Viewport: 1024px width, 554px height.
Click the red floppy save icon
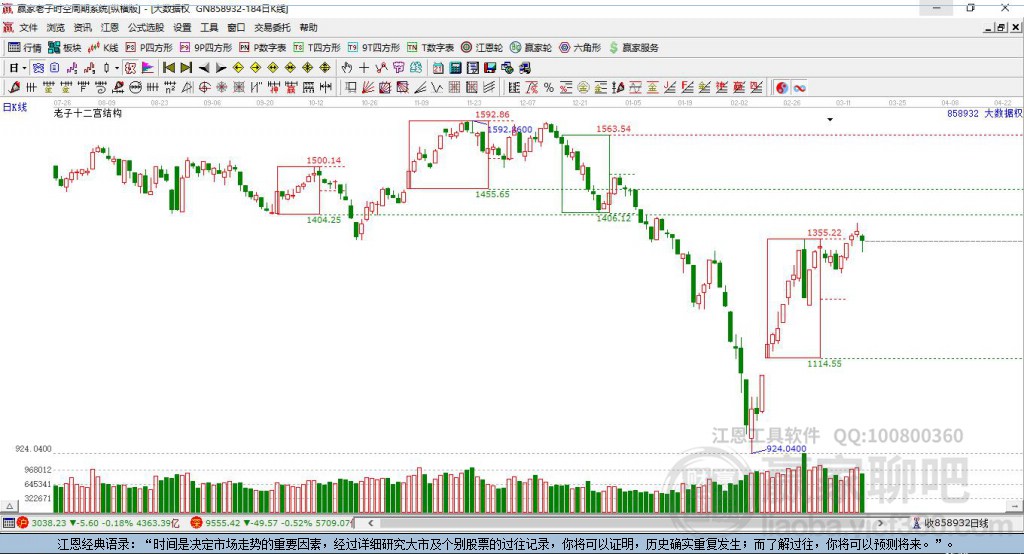[x=490, y=68]
